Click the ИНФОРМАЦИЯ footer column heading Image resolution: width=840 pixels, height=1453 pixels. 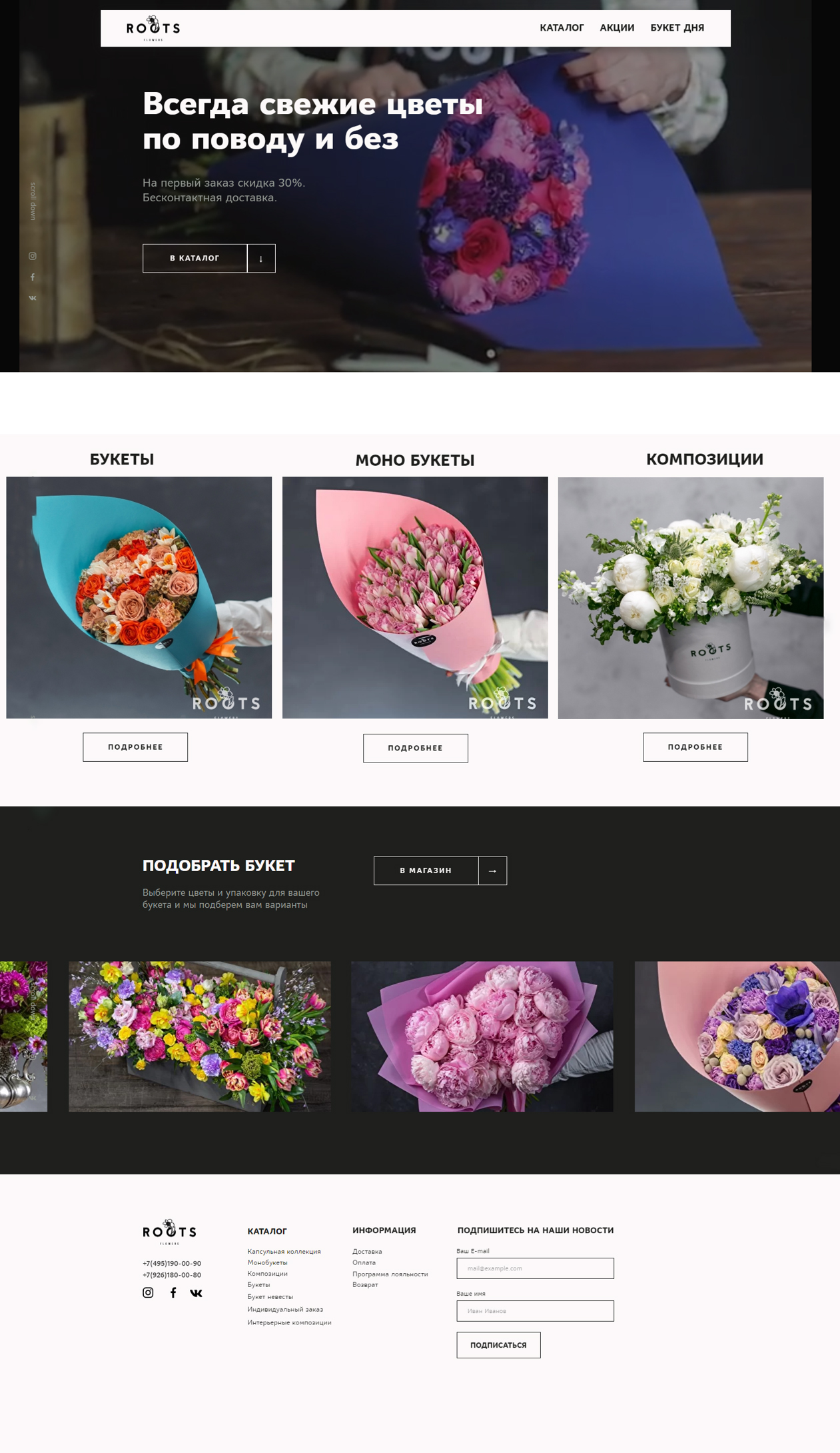[384, 1230]
